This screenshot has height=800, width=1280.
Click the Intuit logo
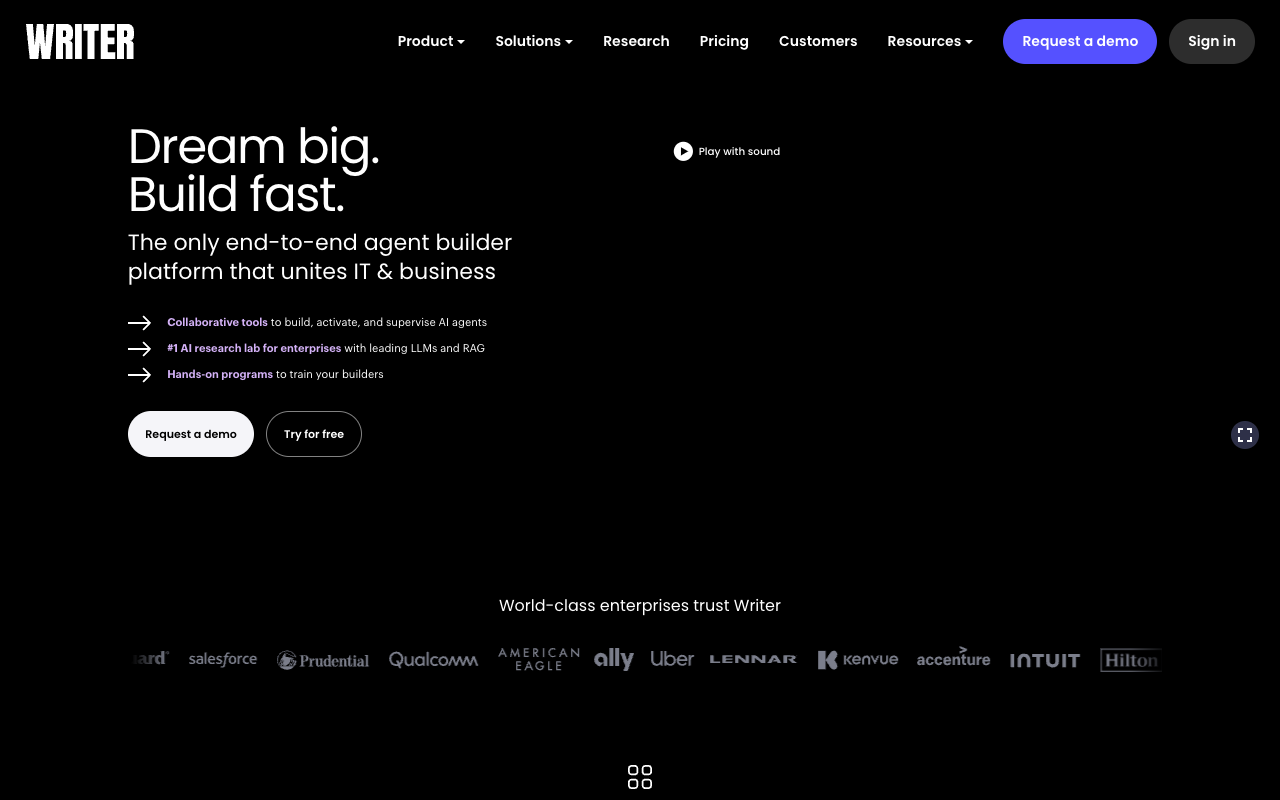pyautogui.click(x=1045, y=660)
